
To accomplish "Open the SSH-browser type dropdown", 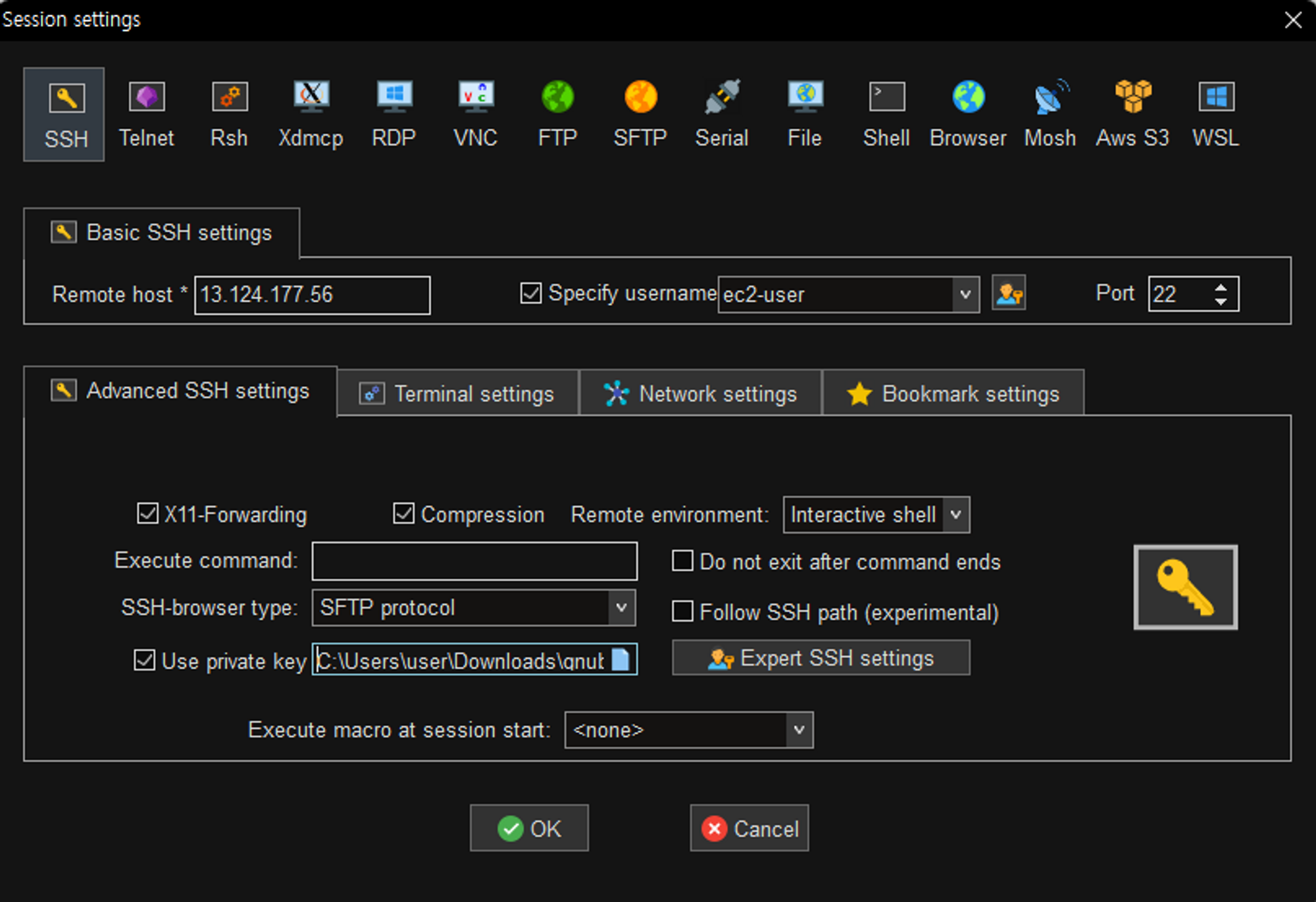I will pyautogui.click(x=620, y=607).
